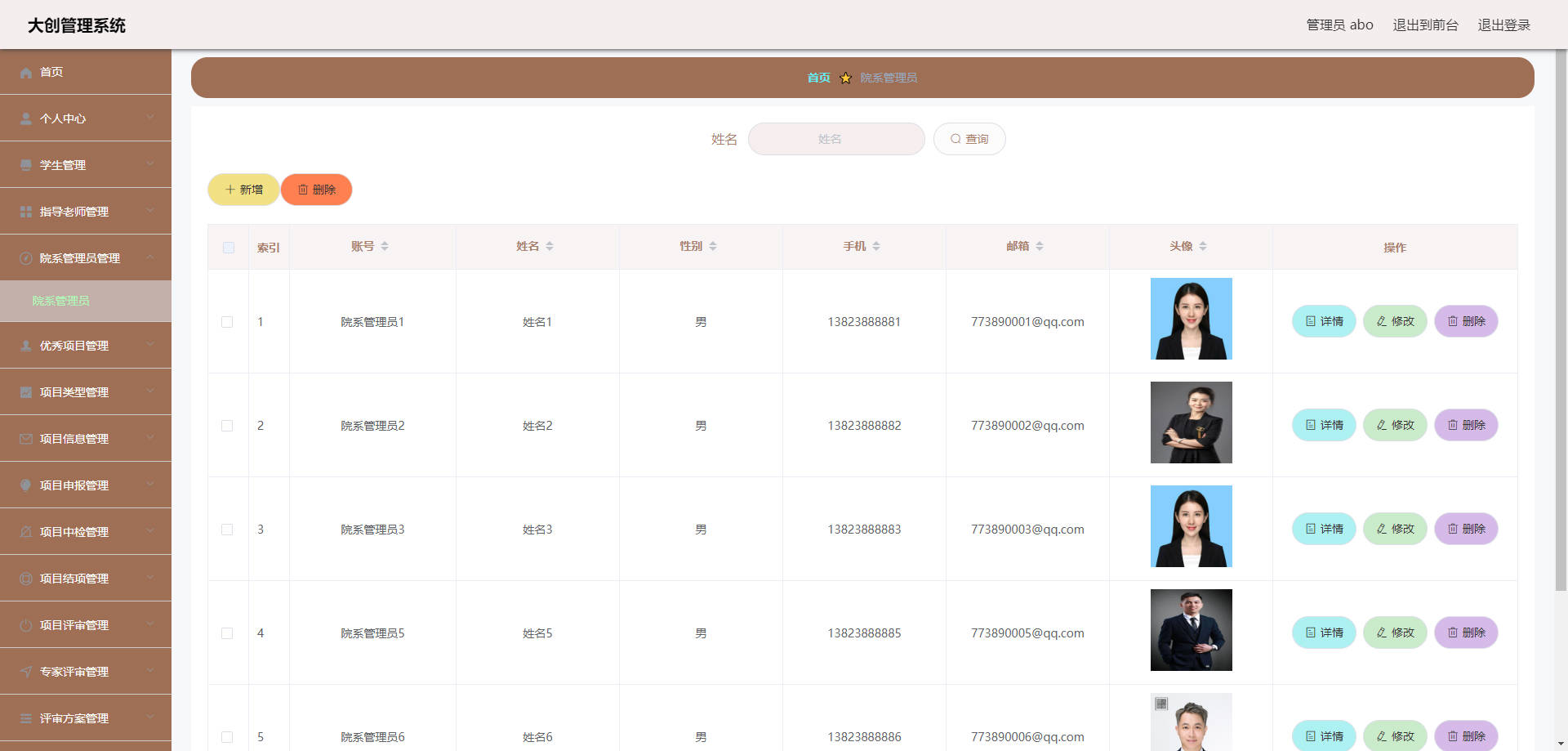Expand the 个人中心 menu chevron

150,118
